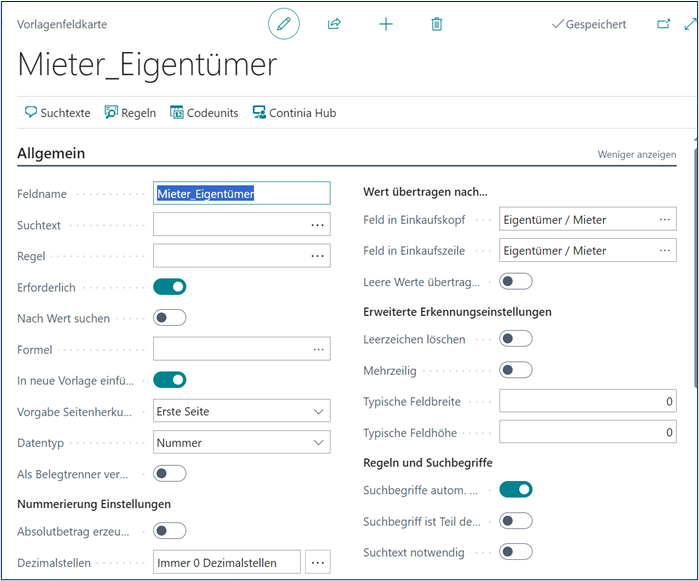Open Suchtexte menu action
699x581 pixels.
(x=57, y=113)
